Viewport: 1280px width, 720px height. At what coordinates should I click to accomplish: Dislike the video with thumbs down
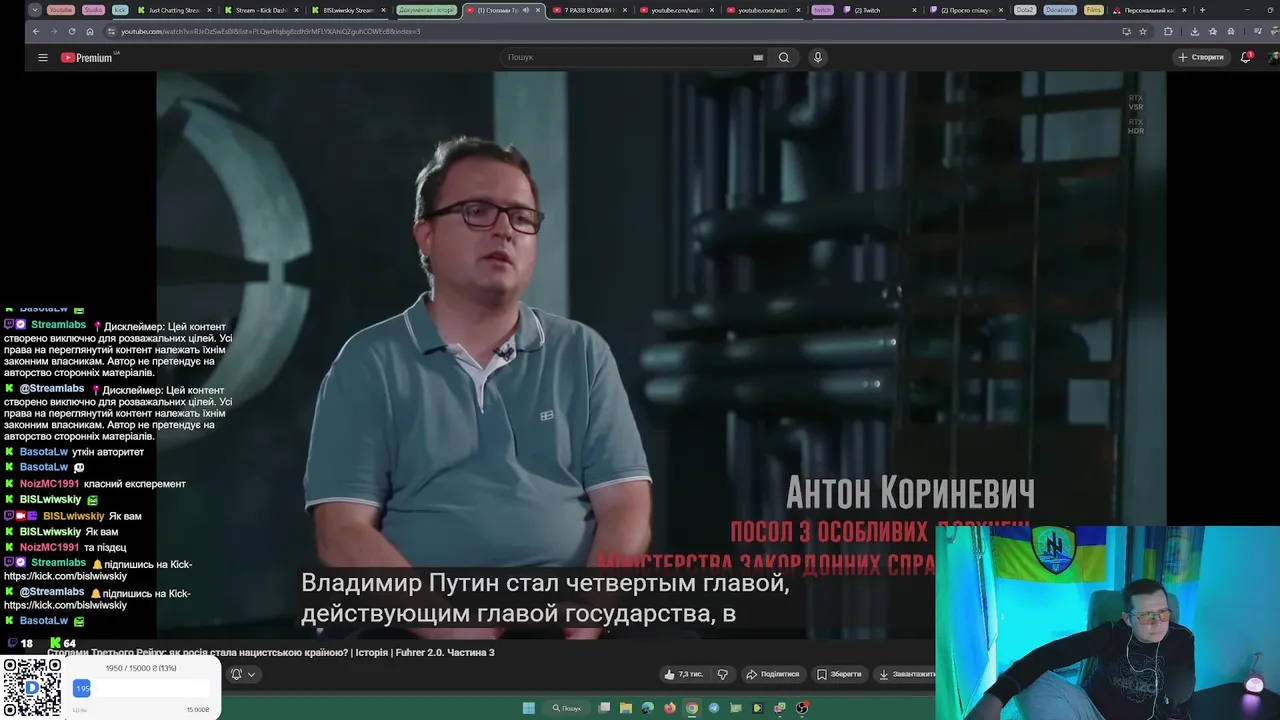[x=722, y=674]
